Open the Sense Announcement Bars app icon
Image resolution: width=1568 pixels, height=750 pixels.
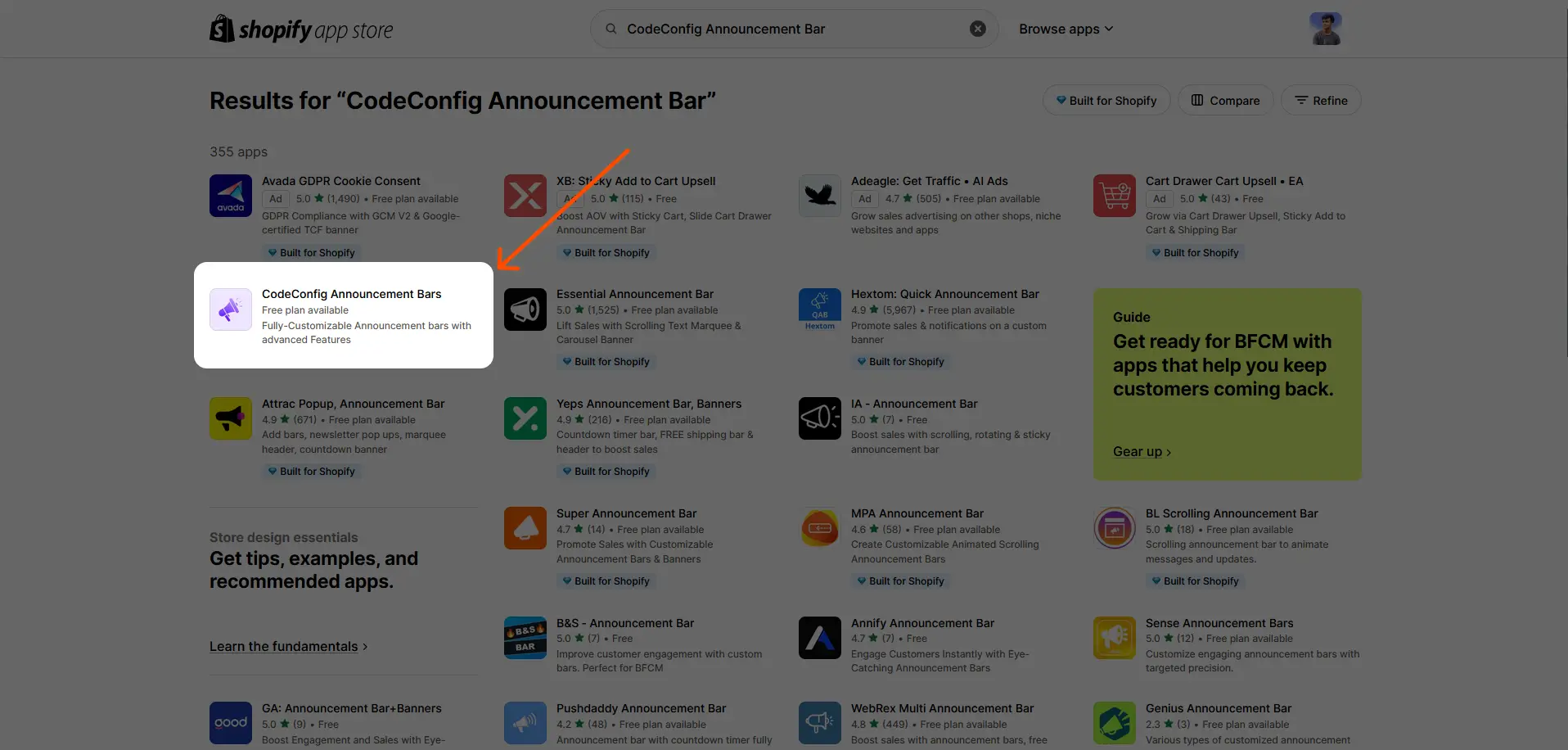1115,638
